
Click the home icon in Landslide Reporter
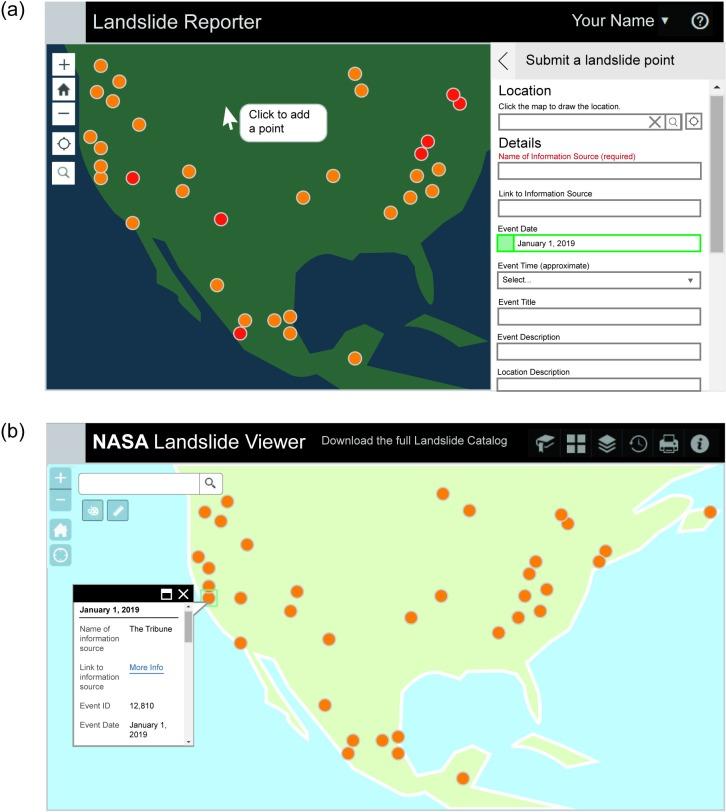64,90
